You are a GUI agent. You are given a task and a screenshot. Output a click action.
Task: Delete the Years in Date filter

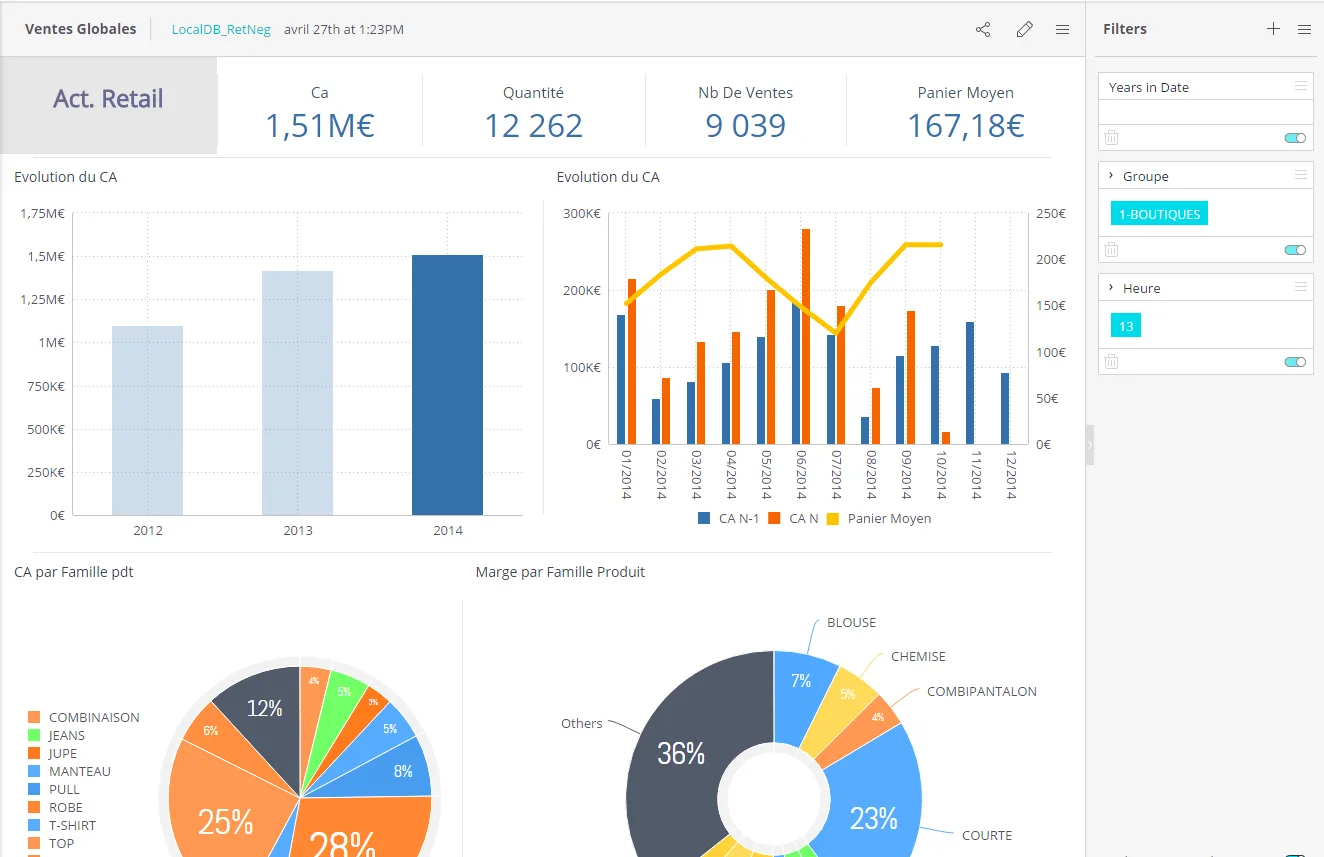click(1111, 137)
